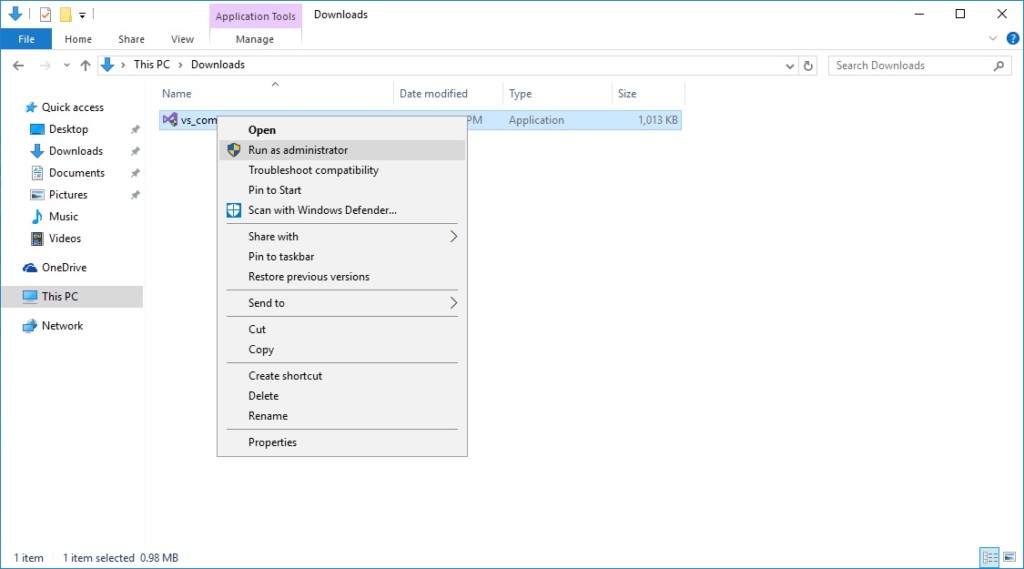Open Desktop in the navigation pane
Screen dimensions: 1024x569
click(68, 129)
